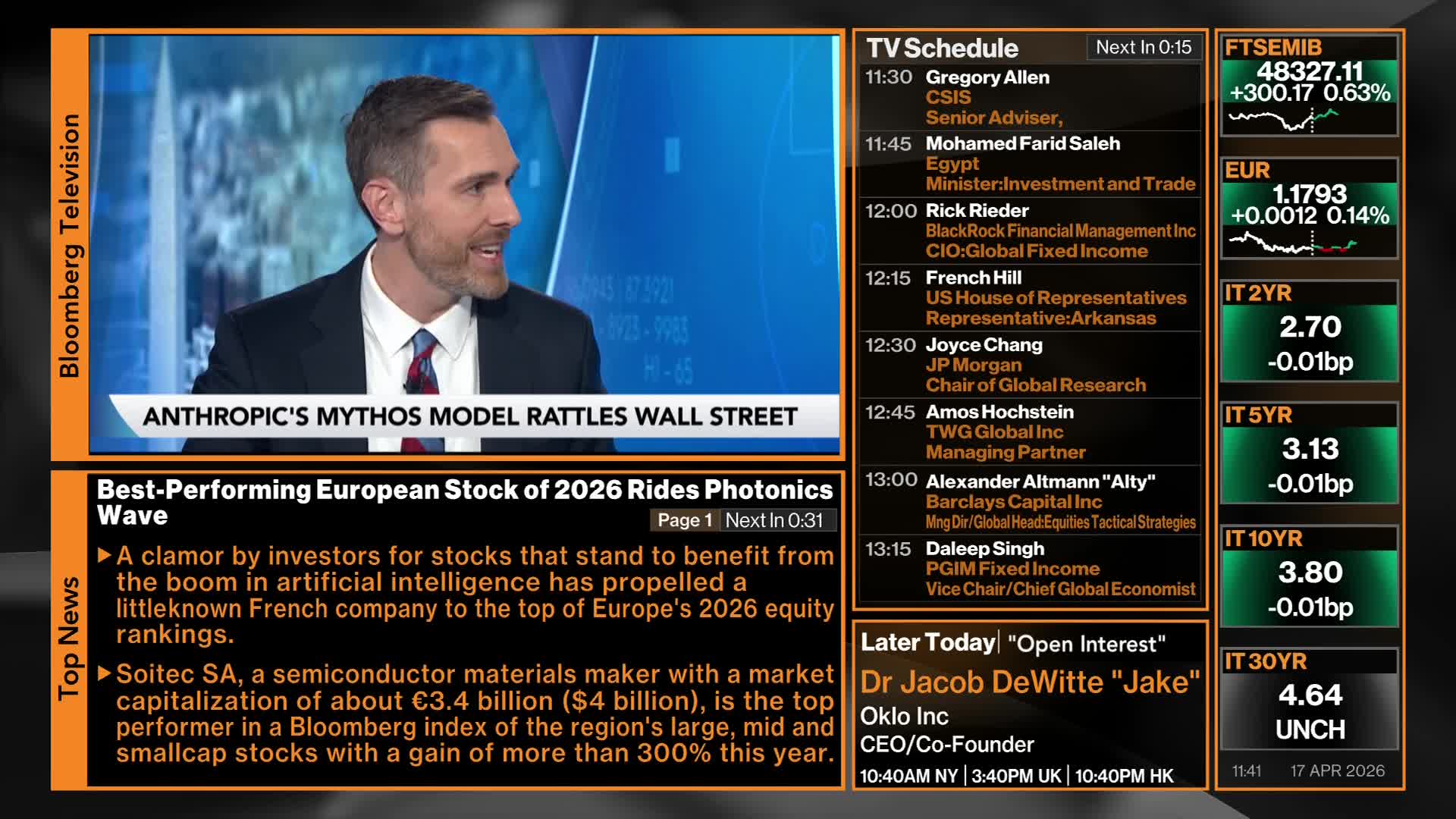Select the IT 30YR yield tile

point(1310,699)
